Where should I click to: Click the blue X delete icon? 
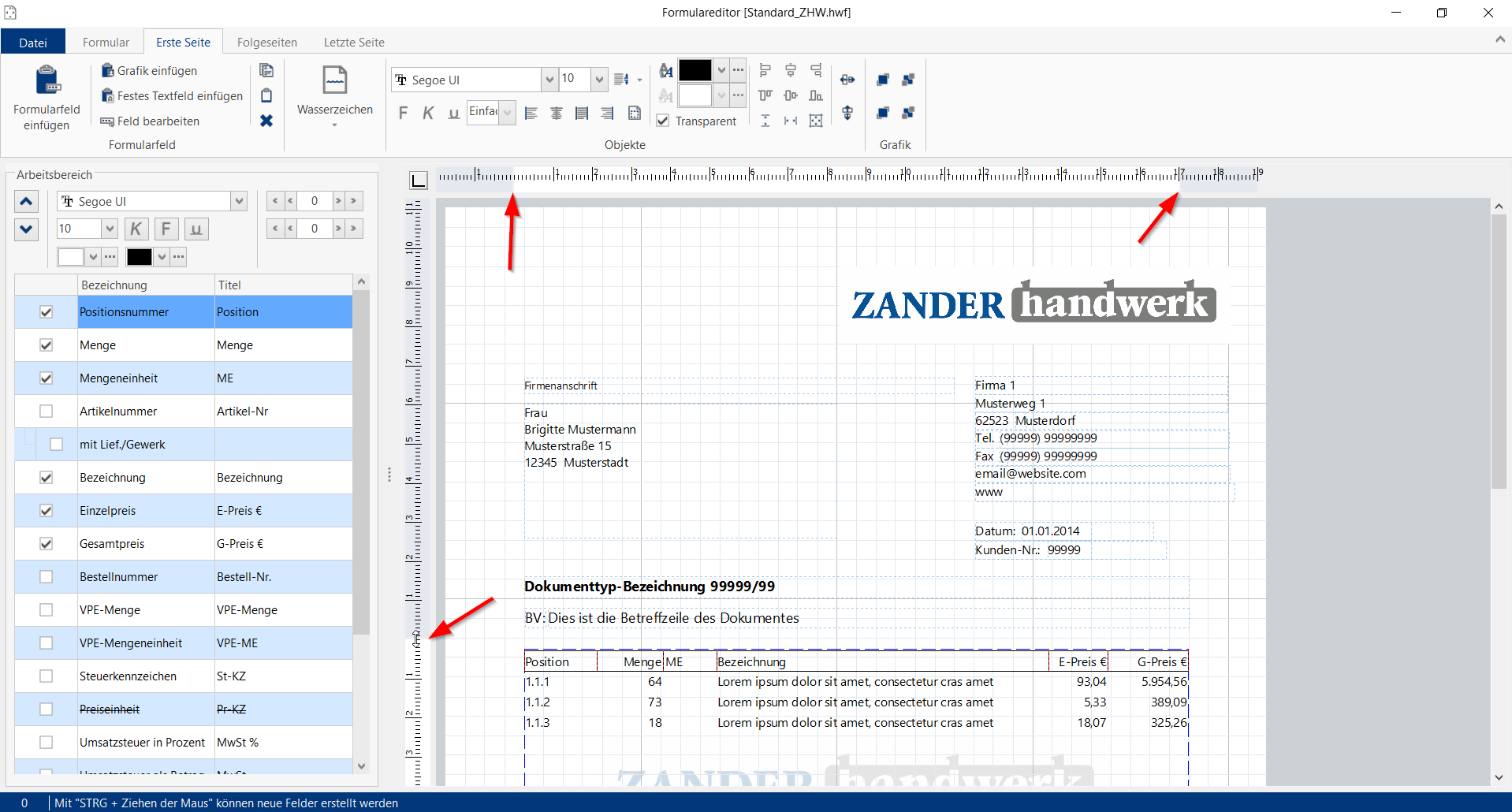click(266, 121)
